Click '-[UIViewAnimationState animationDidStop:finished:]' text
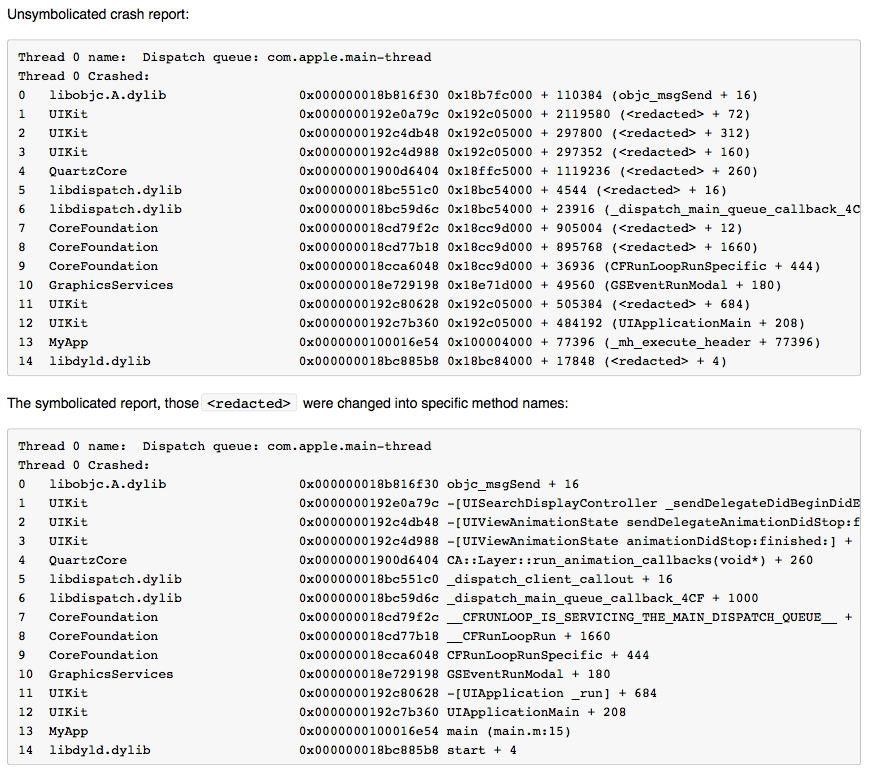 tap(641, 541)
